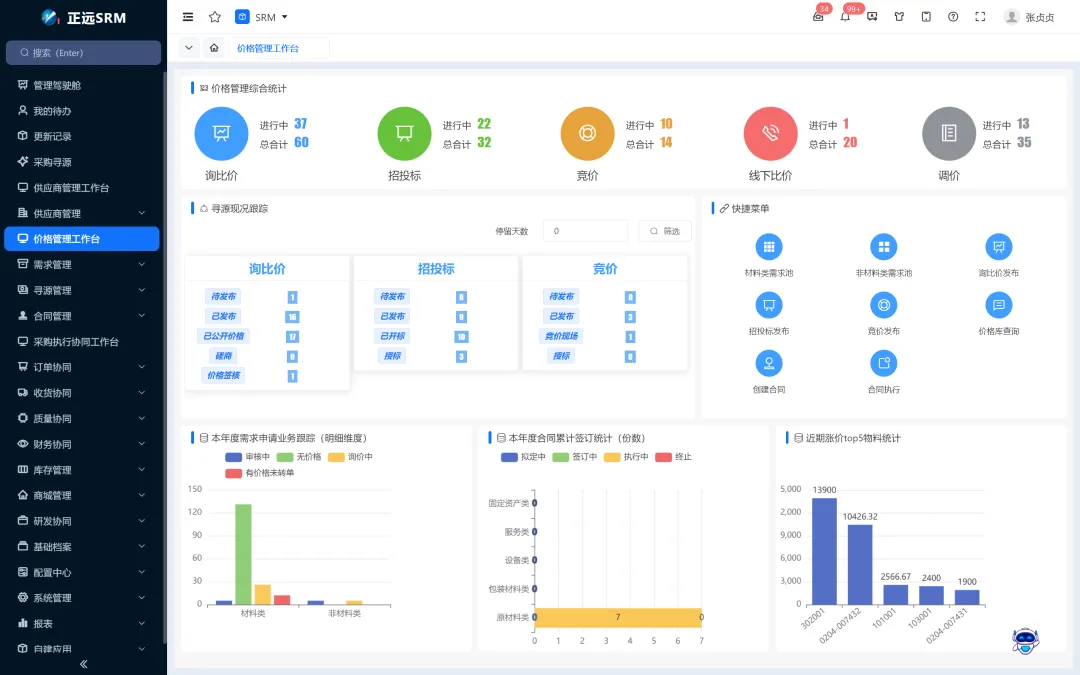Open 创建合同 shortcut icon
This screenshot has width=1080, height=675.
pos(769,363)
